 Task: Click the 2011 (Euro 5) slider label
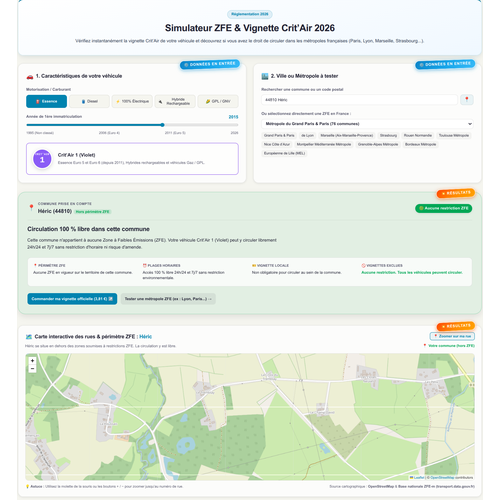coord(175,133)
